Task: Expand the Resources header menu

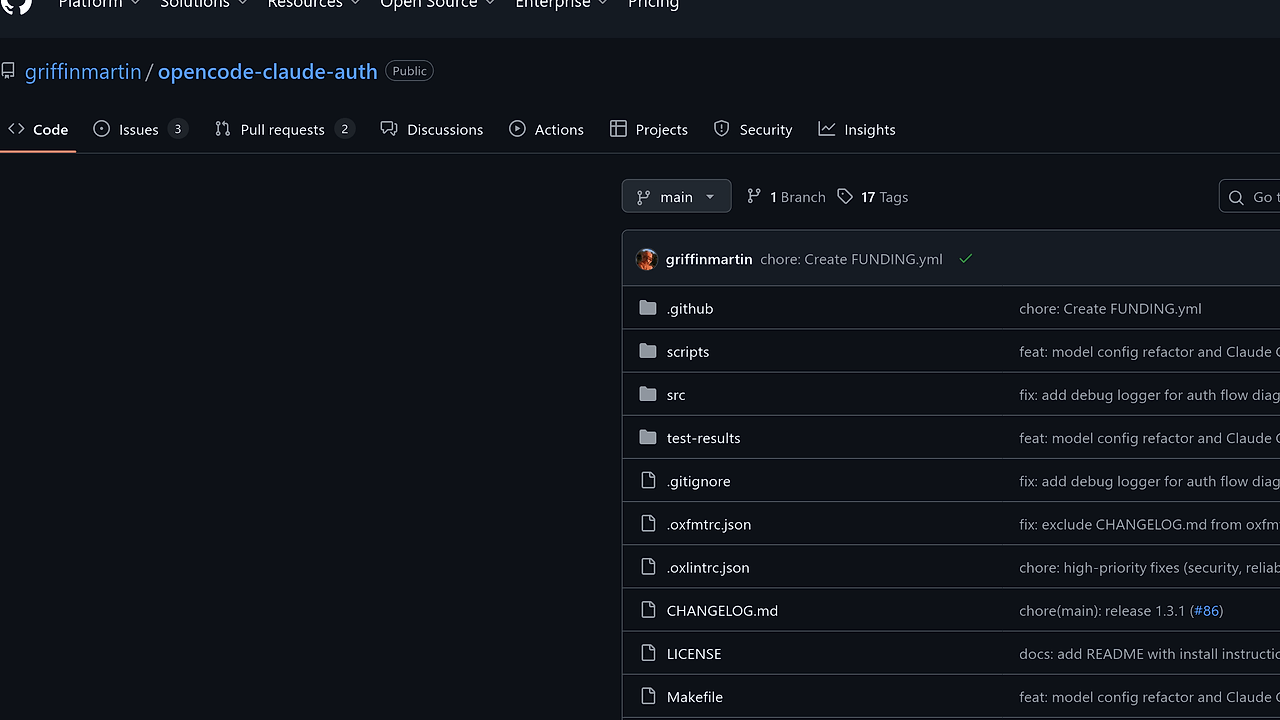Action: (314, 4)
